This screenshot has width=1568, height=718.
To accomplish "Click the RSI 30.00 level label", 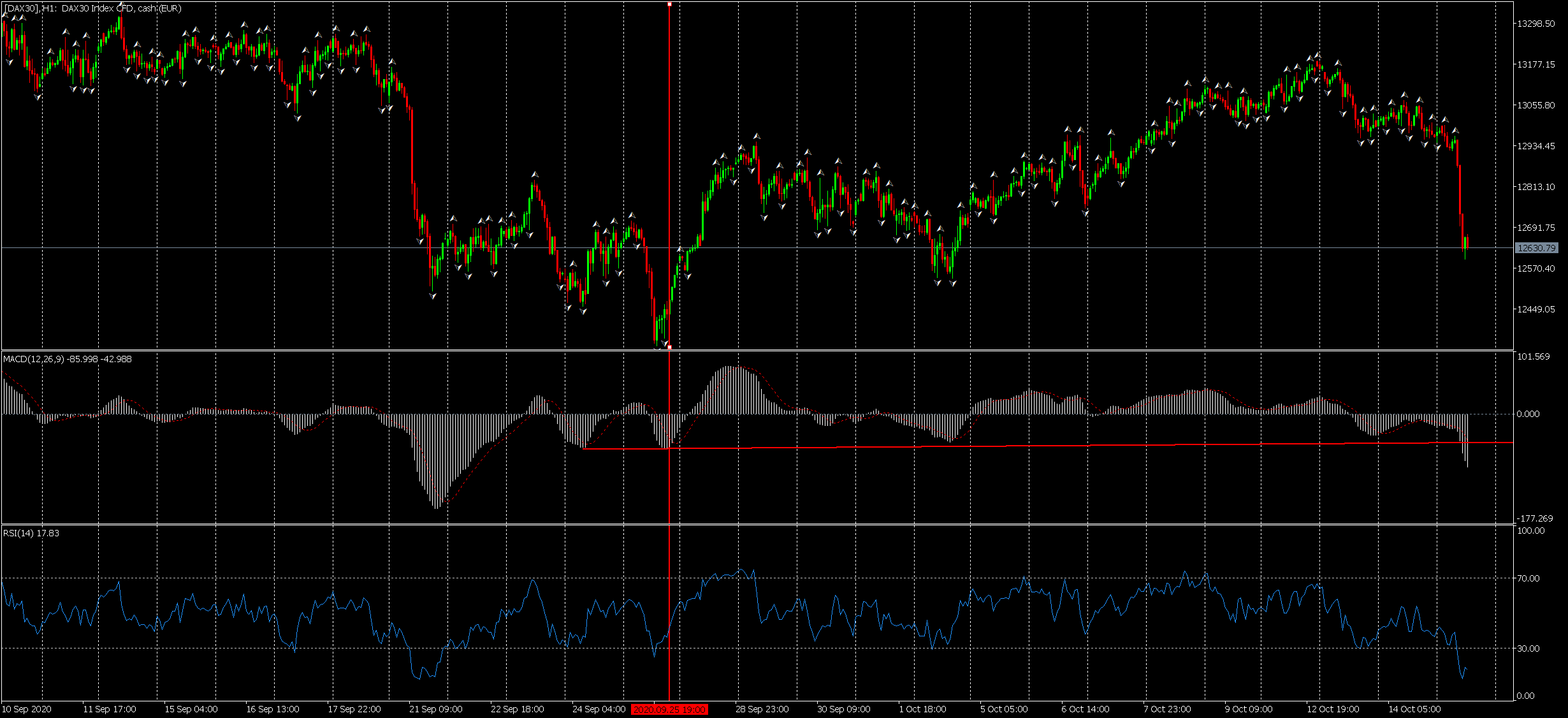I will [1528, 648].
